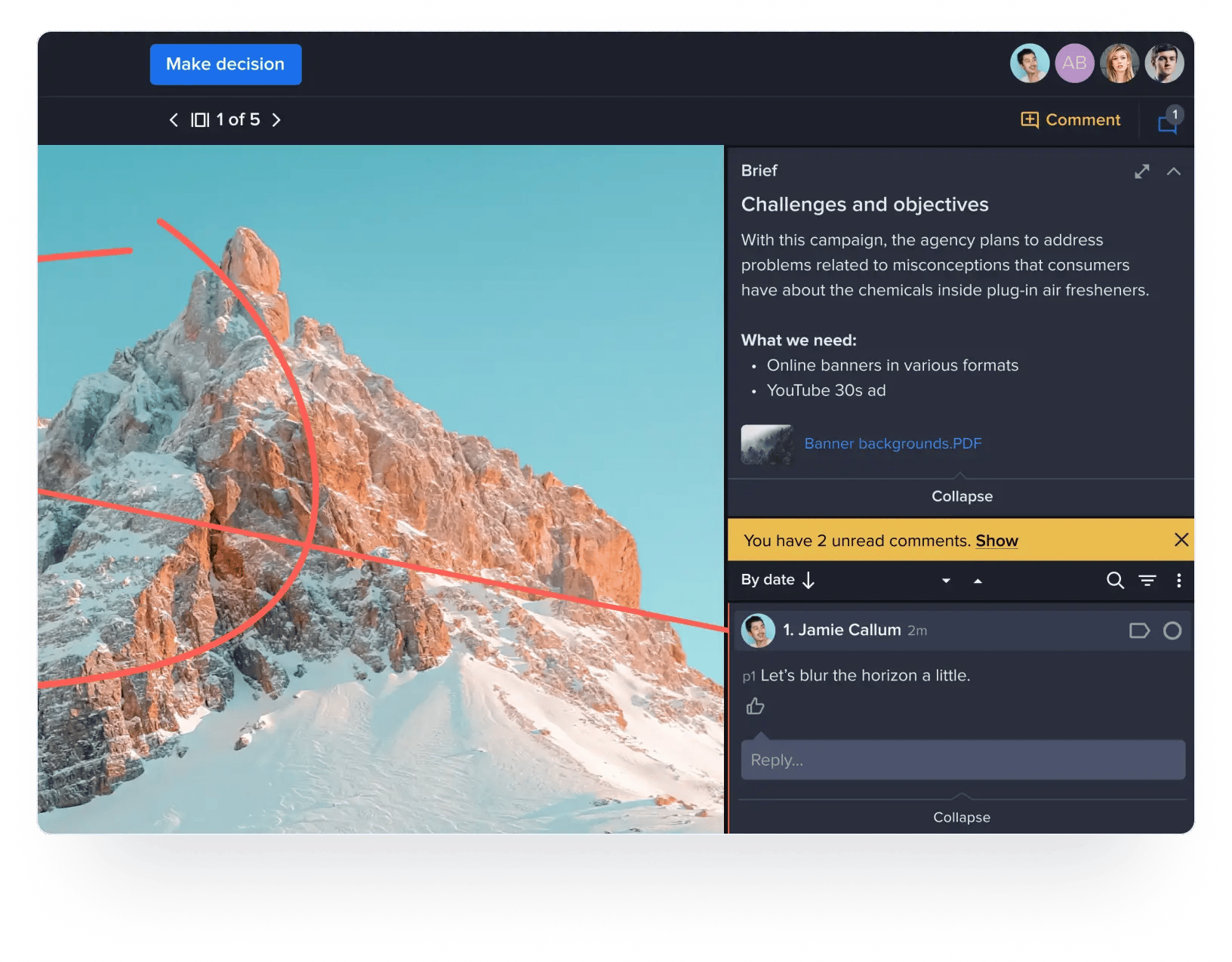Collapse all comments with up triangle
The image size is (1232, 962).
(978, 581)
